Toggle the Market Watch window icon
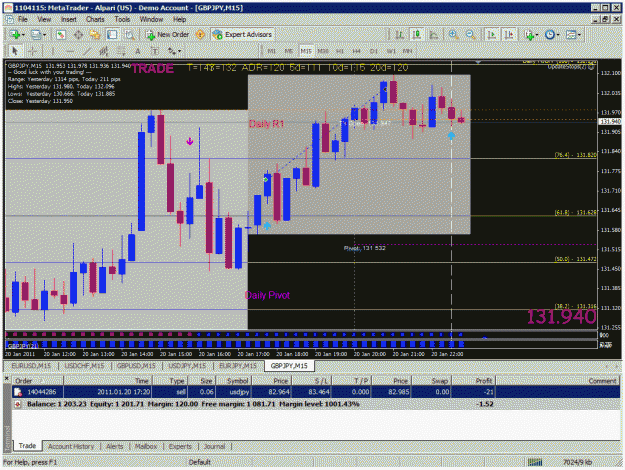The image size is (625, 470). click(61, 35)
